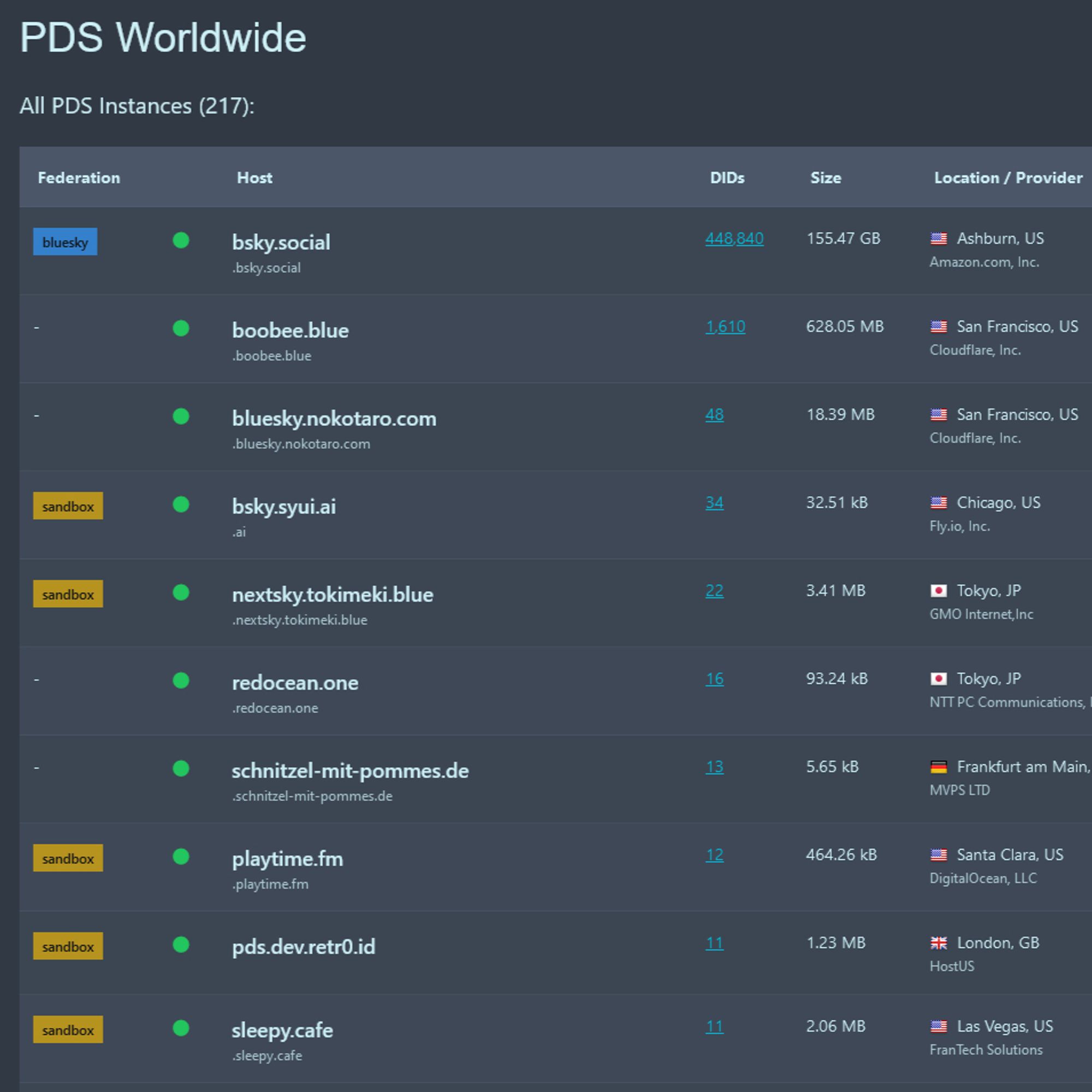This screenshot has width=1092, height=1092.
Task: Click the All PDS Instances (217) heading
Action: click(137, 106)
